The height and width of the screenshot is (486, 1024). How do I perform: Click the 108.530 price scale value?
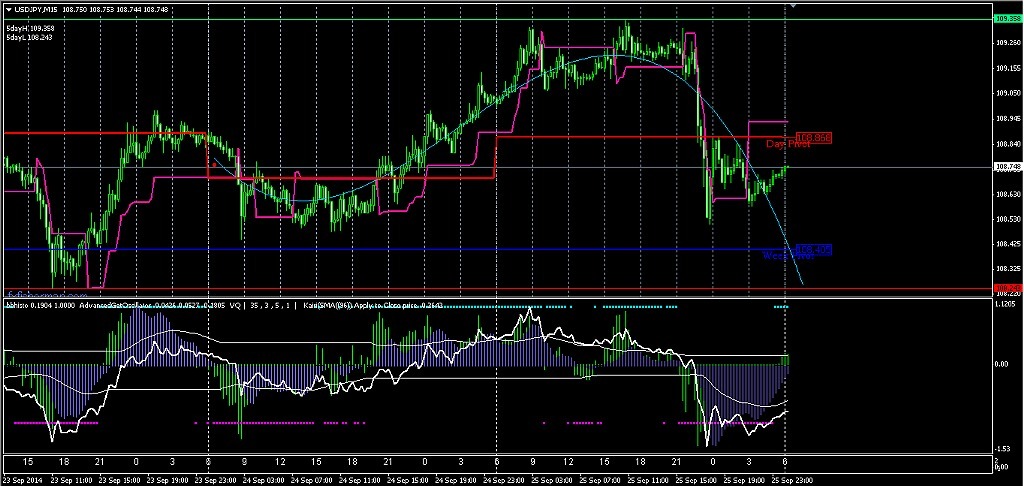tap(1008, 219)
